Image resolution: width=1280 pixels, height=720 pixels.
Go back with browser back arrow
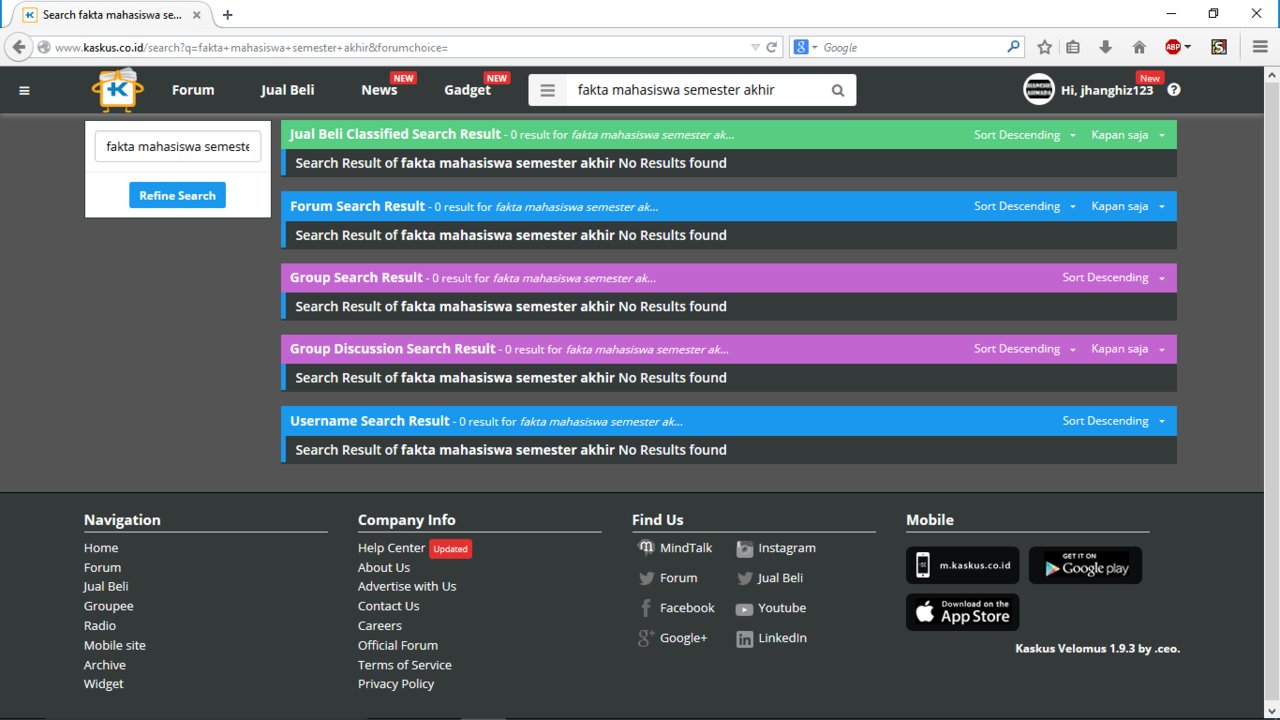(x=19, y=47)
